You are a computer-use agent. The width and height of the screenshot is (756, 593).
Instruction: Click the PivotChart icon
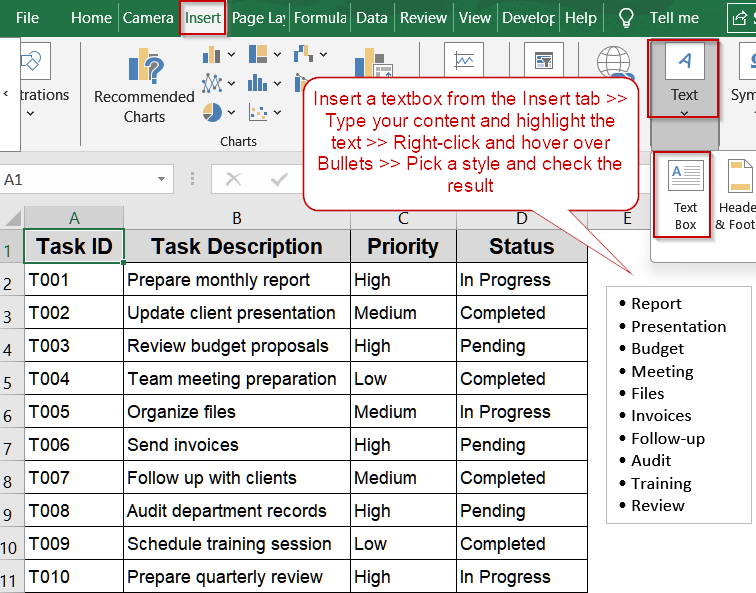373,62
